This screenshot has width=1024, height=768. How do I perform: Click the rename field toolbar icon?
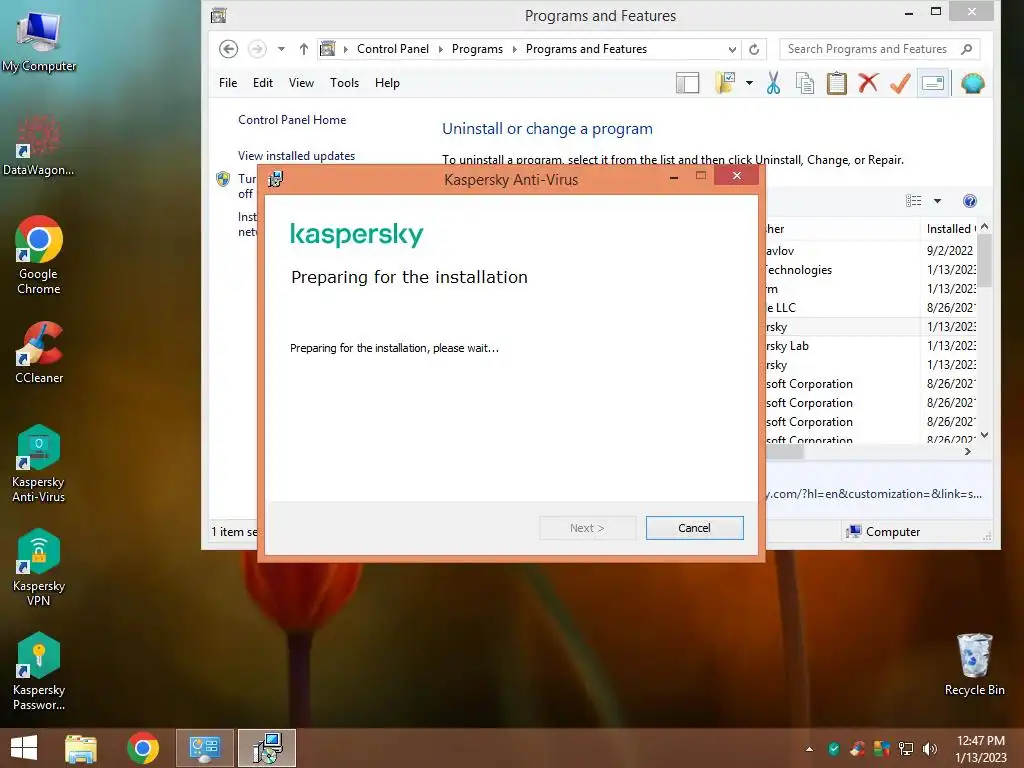click(x=933, y=84)
